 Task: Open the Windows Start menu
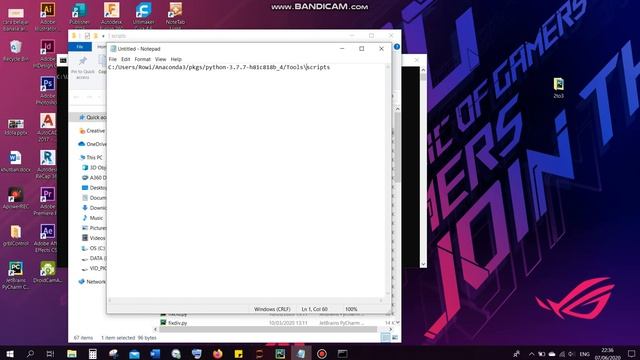coord(10,353)
